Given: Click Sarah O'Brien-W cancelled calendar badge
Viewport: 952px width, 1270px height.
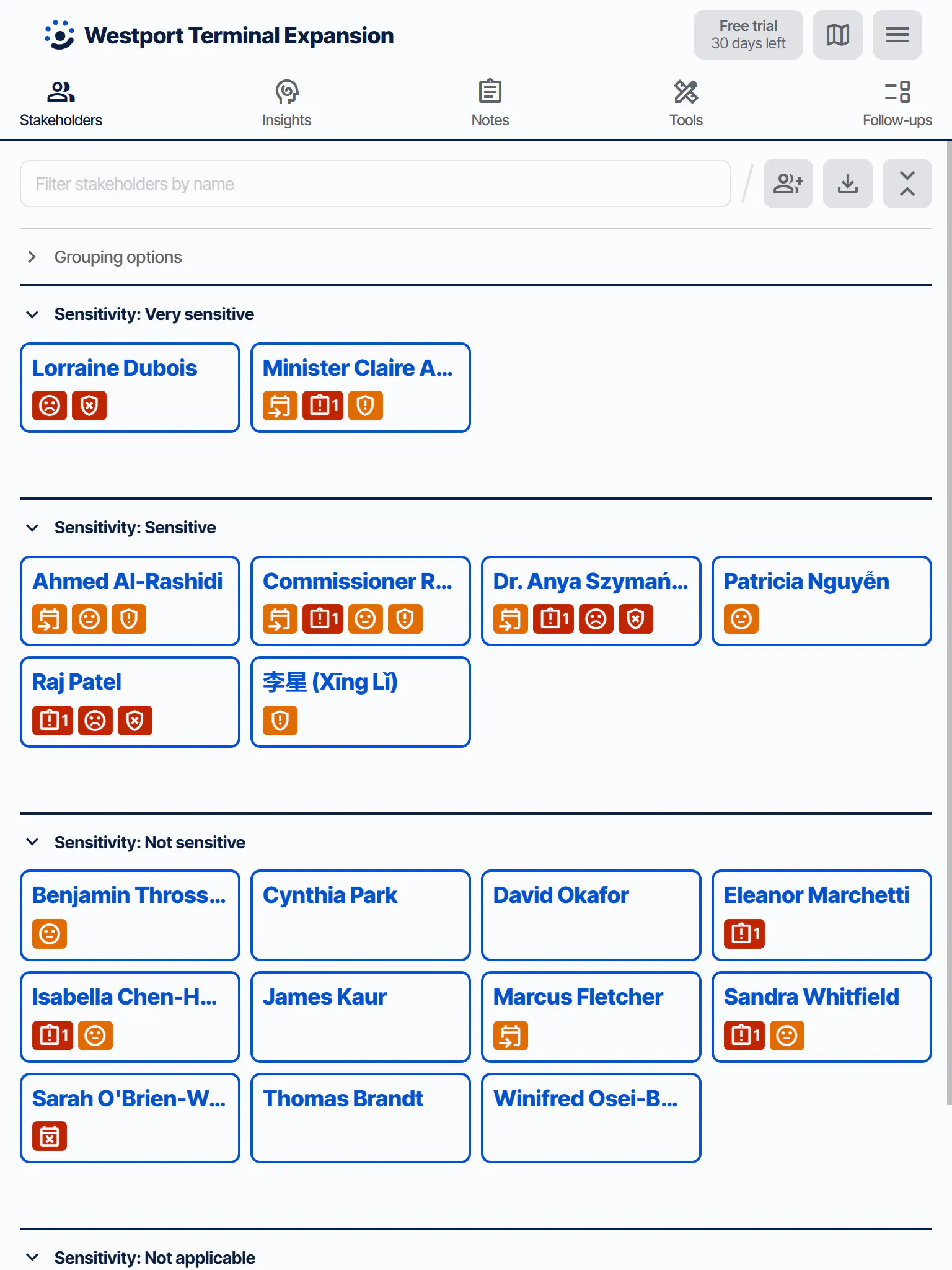Looking at the screenshot, I should (50, 1137).
